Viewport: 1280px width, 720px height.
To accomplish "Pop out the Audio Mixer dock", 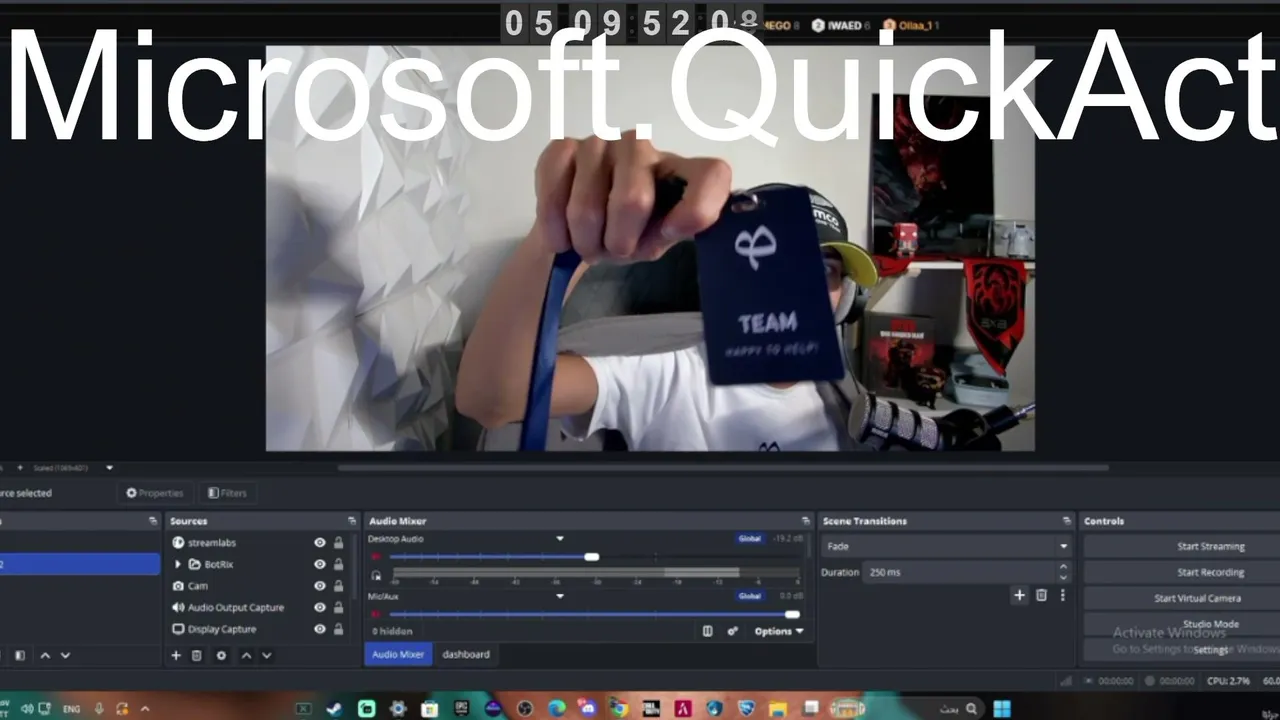I will (x=806, y=521).
